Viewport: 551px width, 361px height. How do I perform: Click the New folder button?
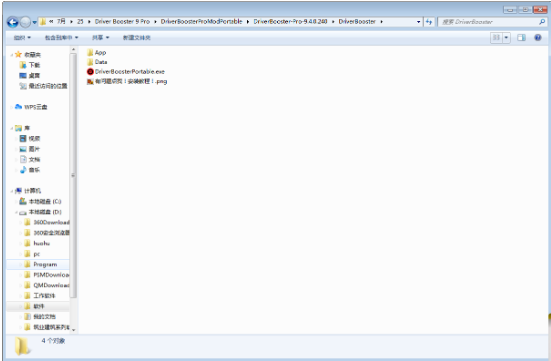pos(136,38)
